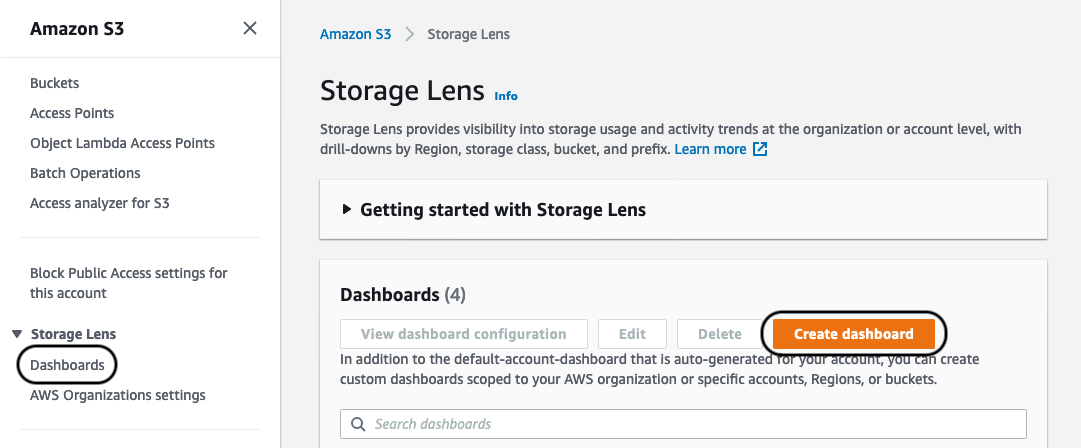
Task: Open the Storage Lens Info link
Action: [x=506, y=96]
